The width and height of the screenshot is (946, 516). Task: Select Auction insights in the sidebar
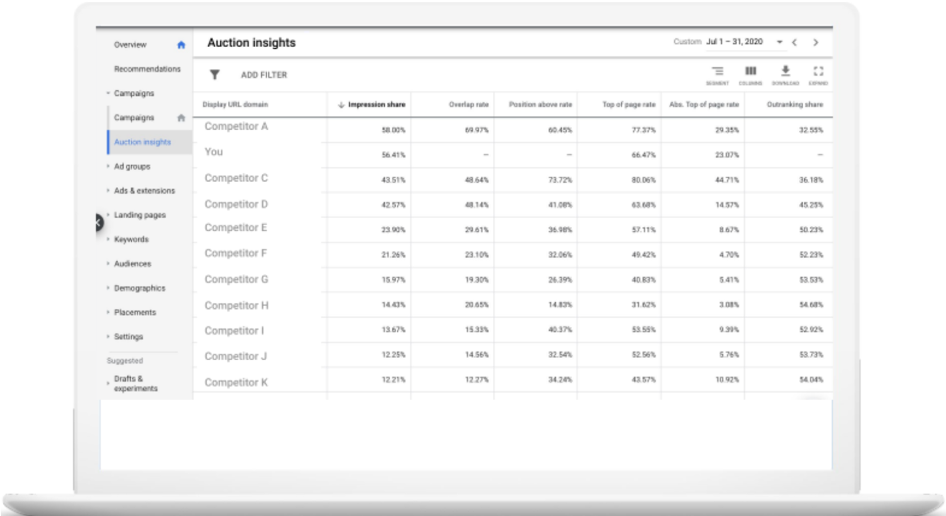coord(142,142)
